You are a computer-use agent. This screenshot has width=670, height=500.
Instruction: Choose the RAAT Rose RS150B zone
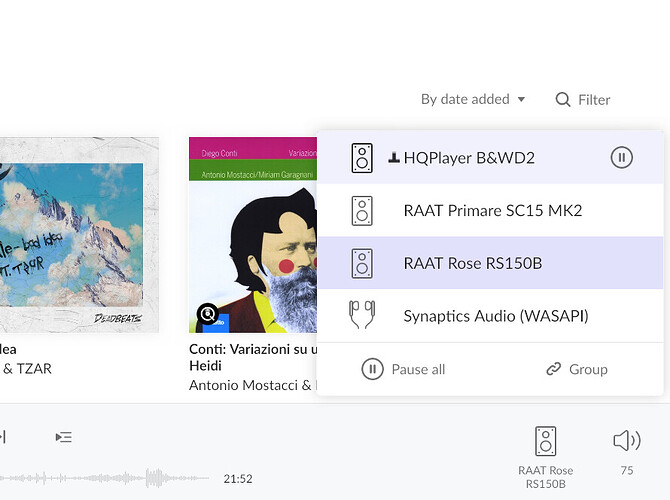click(491, 263)
